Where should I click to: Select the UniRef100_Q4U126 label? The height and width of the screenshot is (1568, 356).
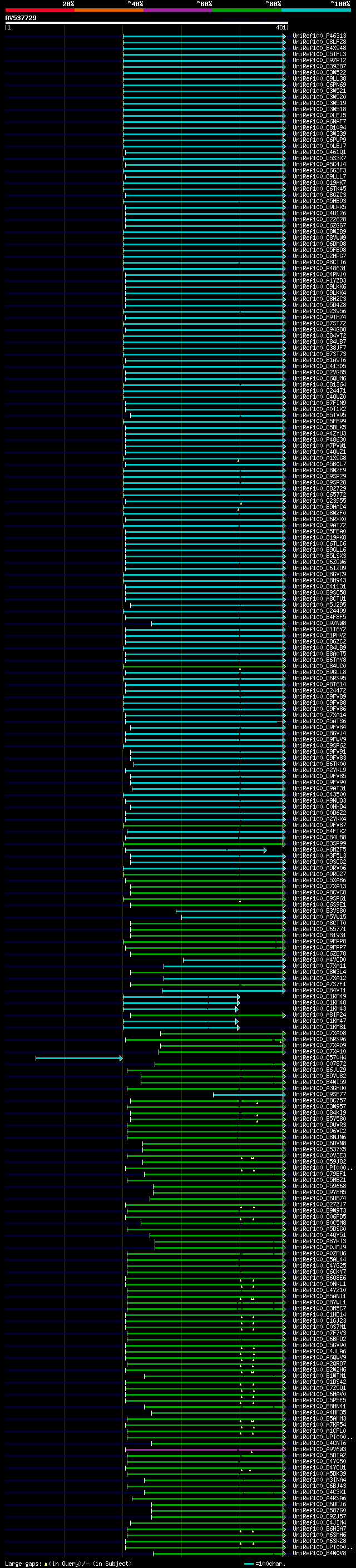[x=319, y=213]
